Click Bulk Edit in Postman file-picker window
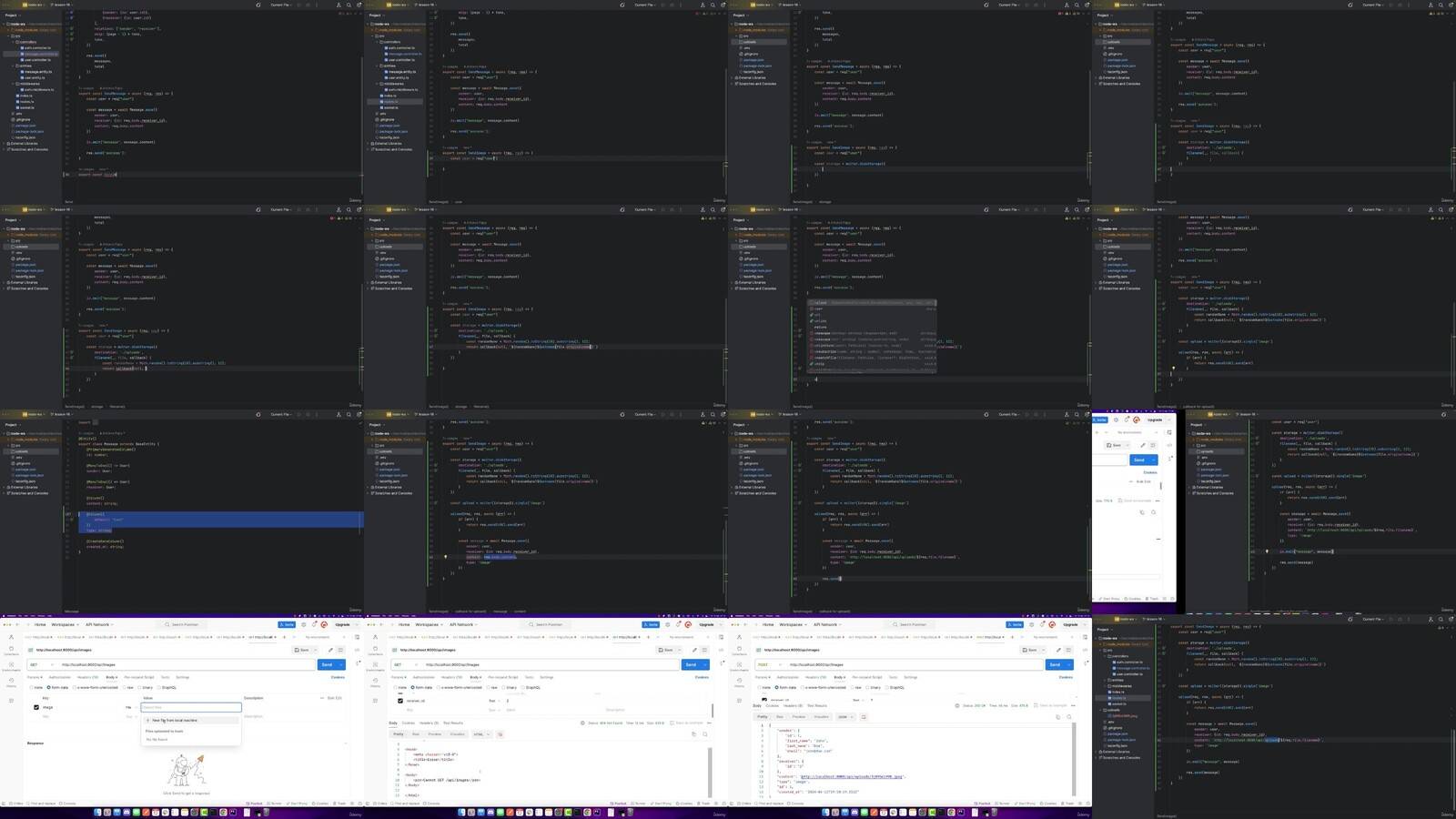Image resolution: width=1456 pixels, height=819 pixels. click(x=334, y=698)
